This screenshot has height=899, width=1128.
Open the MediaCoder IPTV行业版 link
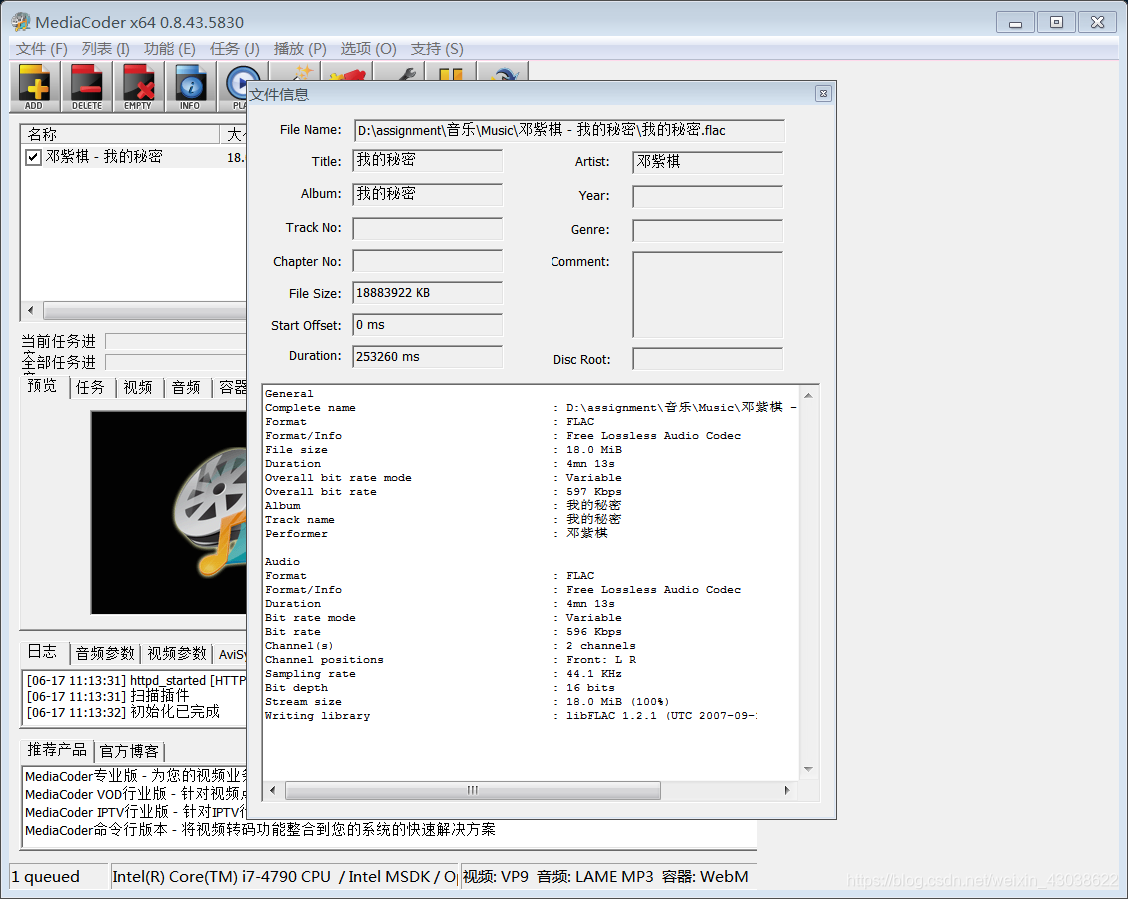coord(136,812)
